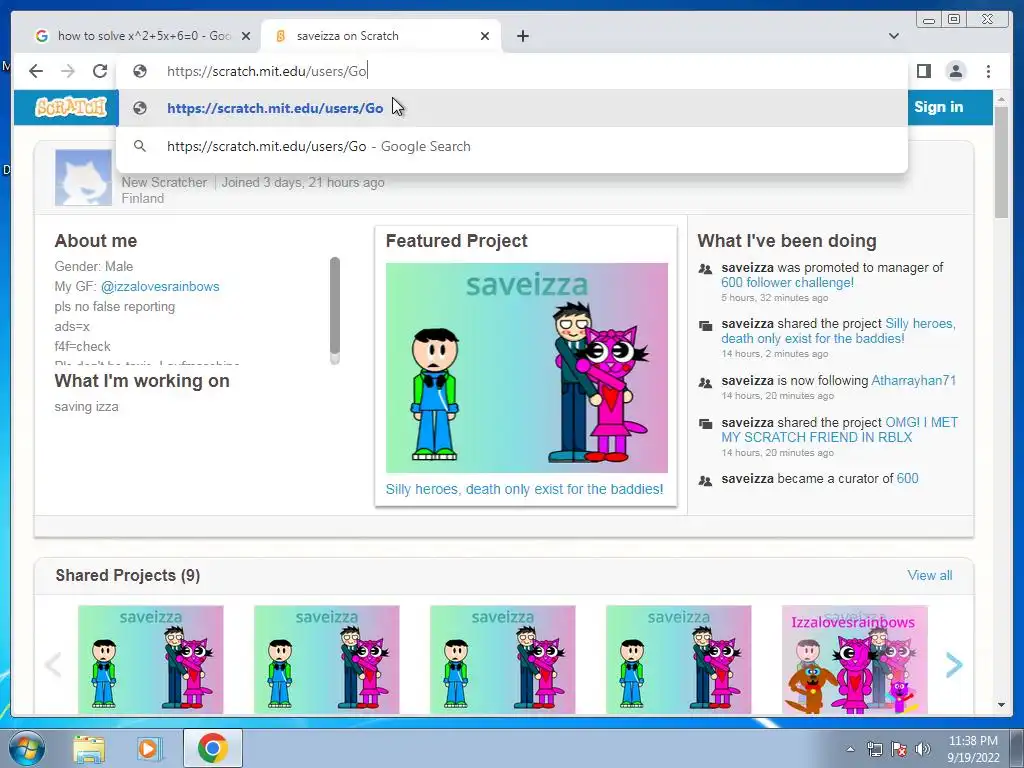This screenshot has width=1024, height=768.
Task: Click the globe icon in the address bar
Action: [140, 71]
